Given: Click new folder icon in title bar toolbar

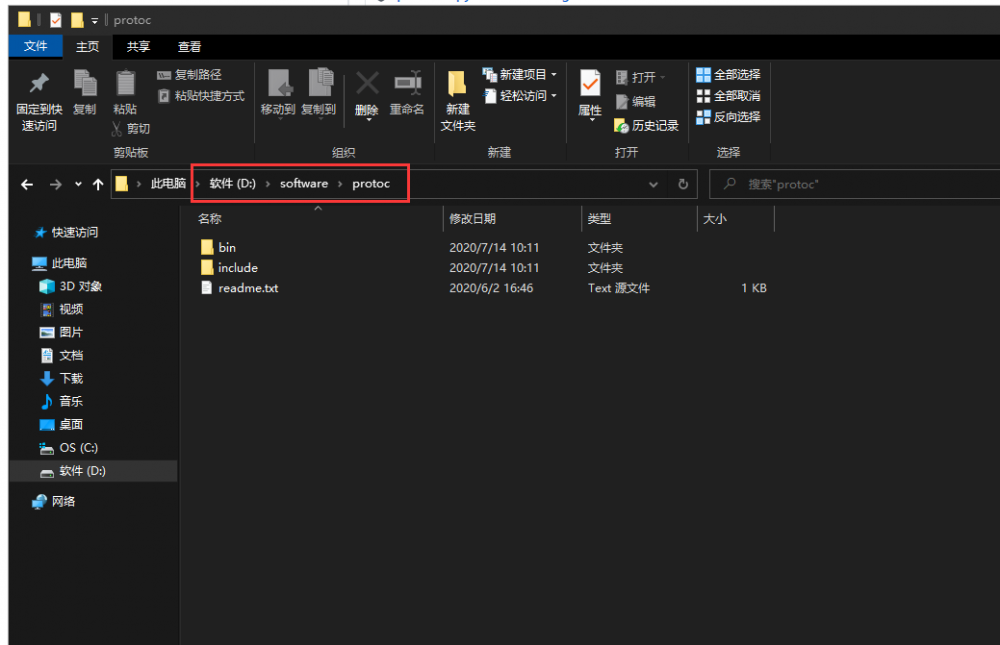Looking at the screenshot, I should (x=77, y=20).
